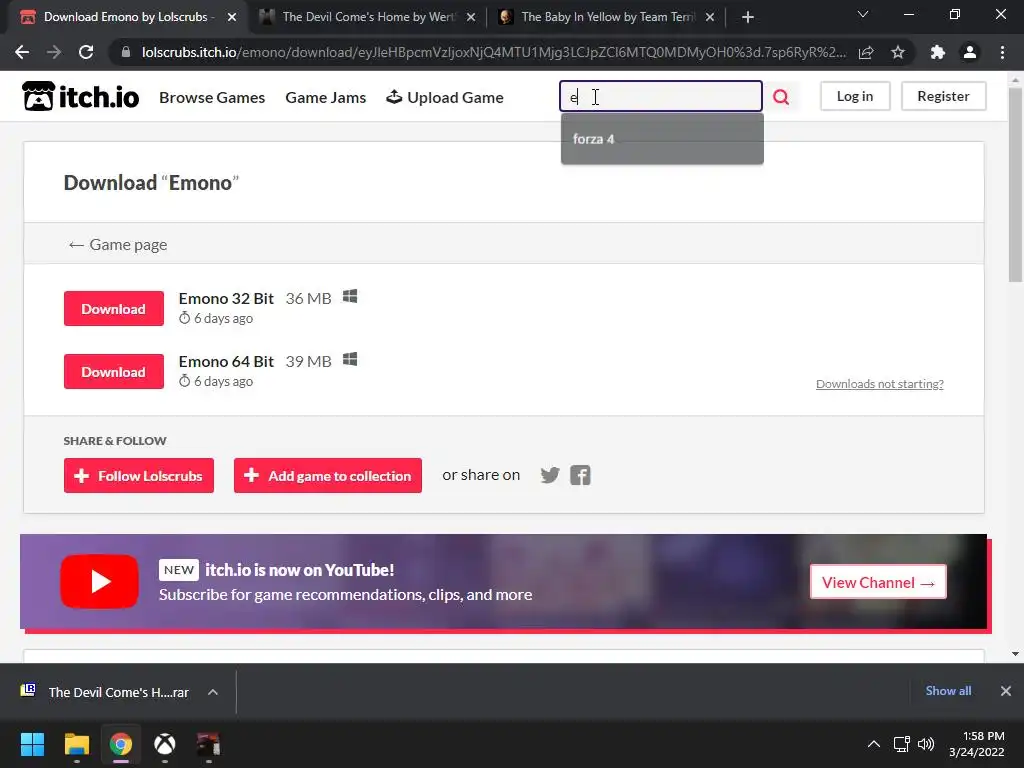Expand options for The Devil Come's H...rar download
Viewport: 1024px width, 768px height.
(213, 692)
